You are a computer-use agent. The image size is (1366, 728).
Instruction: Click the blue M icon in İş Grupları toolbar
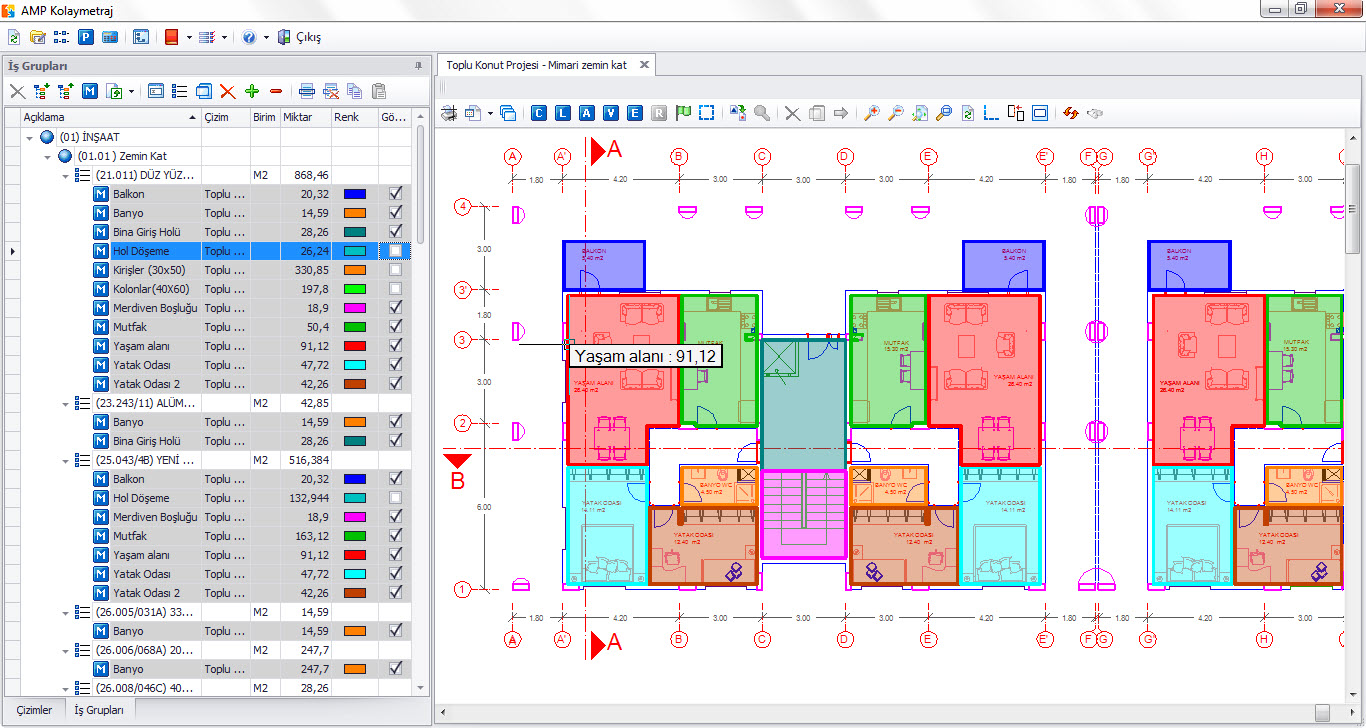pyautogui.click(x=90, y=91)
